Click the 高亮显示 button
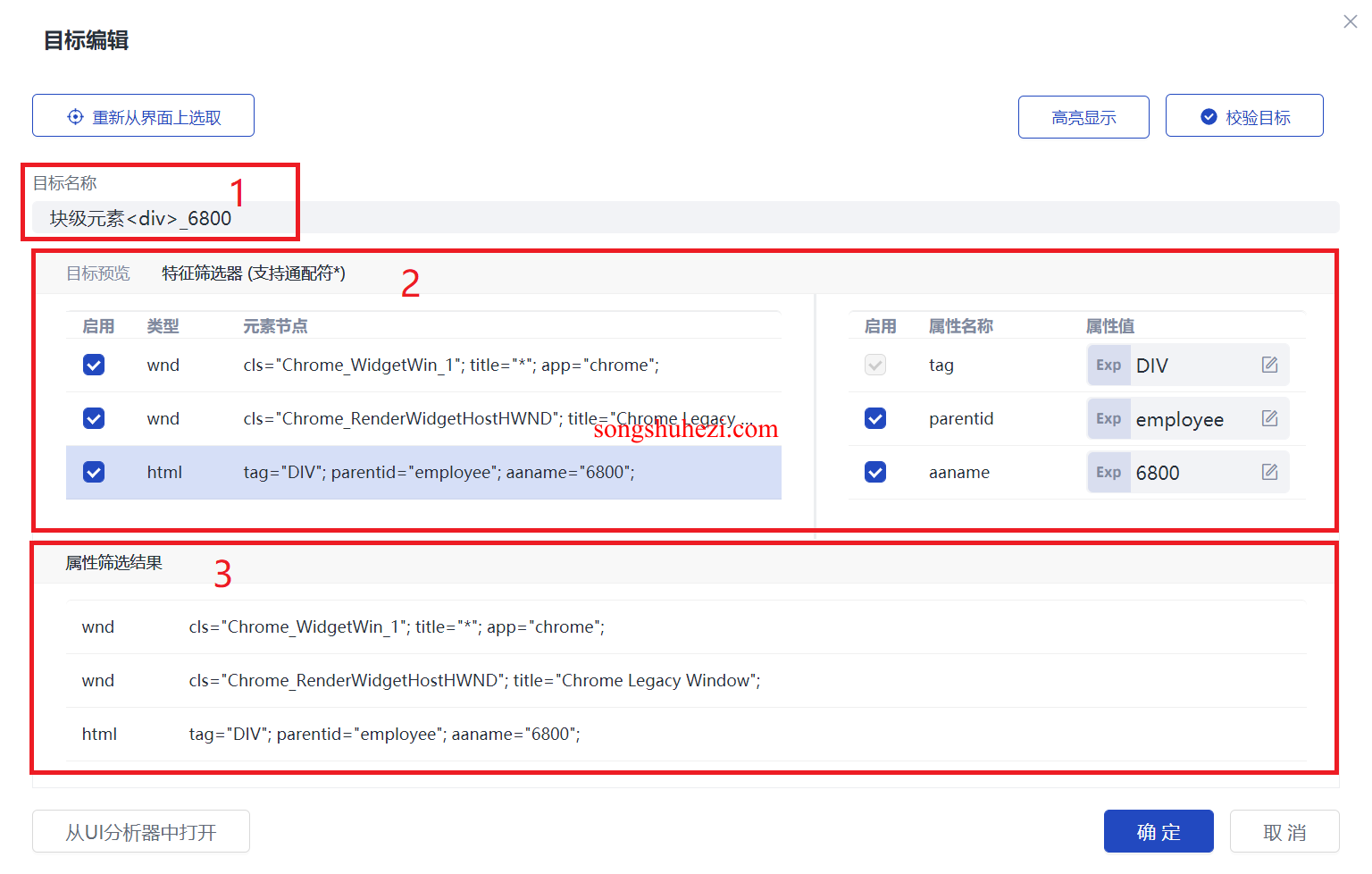This screenshot has width=1372, height=874. point(1083,117)
